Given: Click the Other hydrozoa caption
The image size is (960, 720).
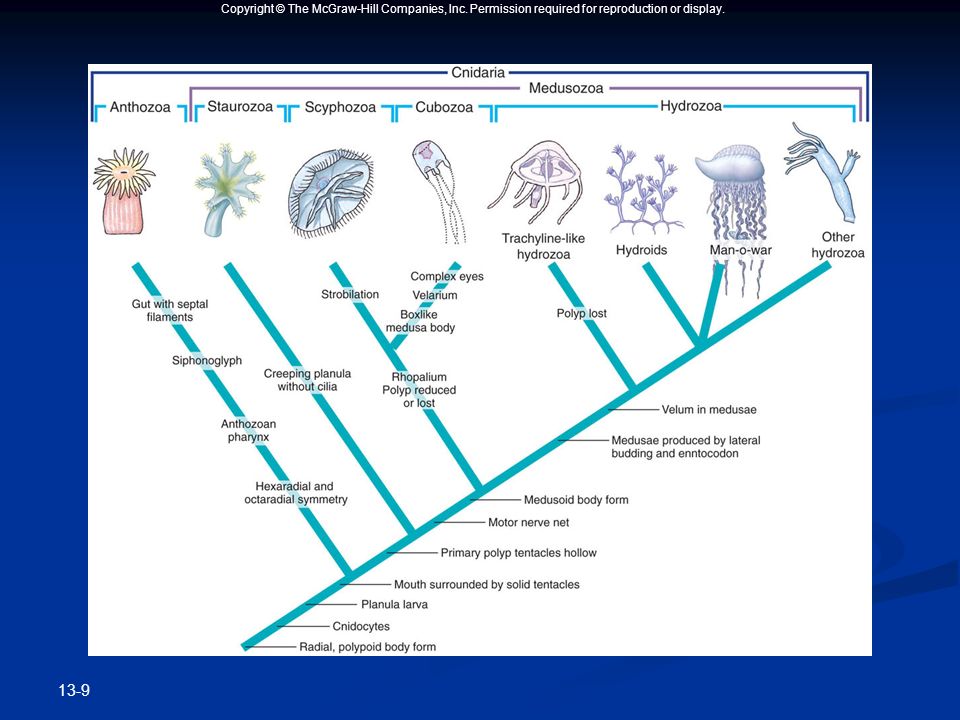Looking at the screenshot, I should click(x=838, y=245).
